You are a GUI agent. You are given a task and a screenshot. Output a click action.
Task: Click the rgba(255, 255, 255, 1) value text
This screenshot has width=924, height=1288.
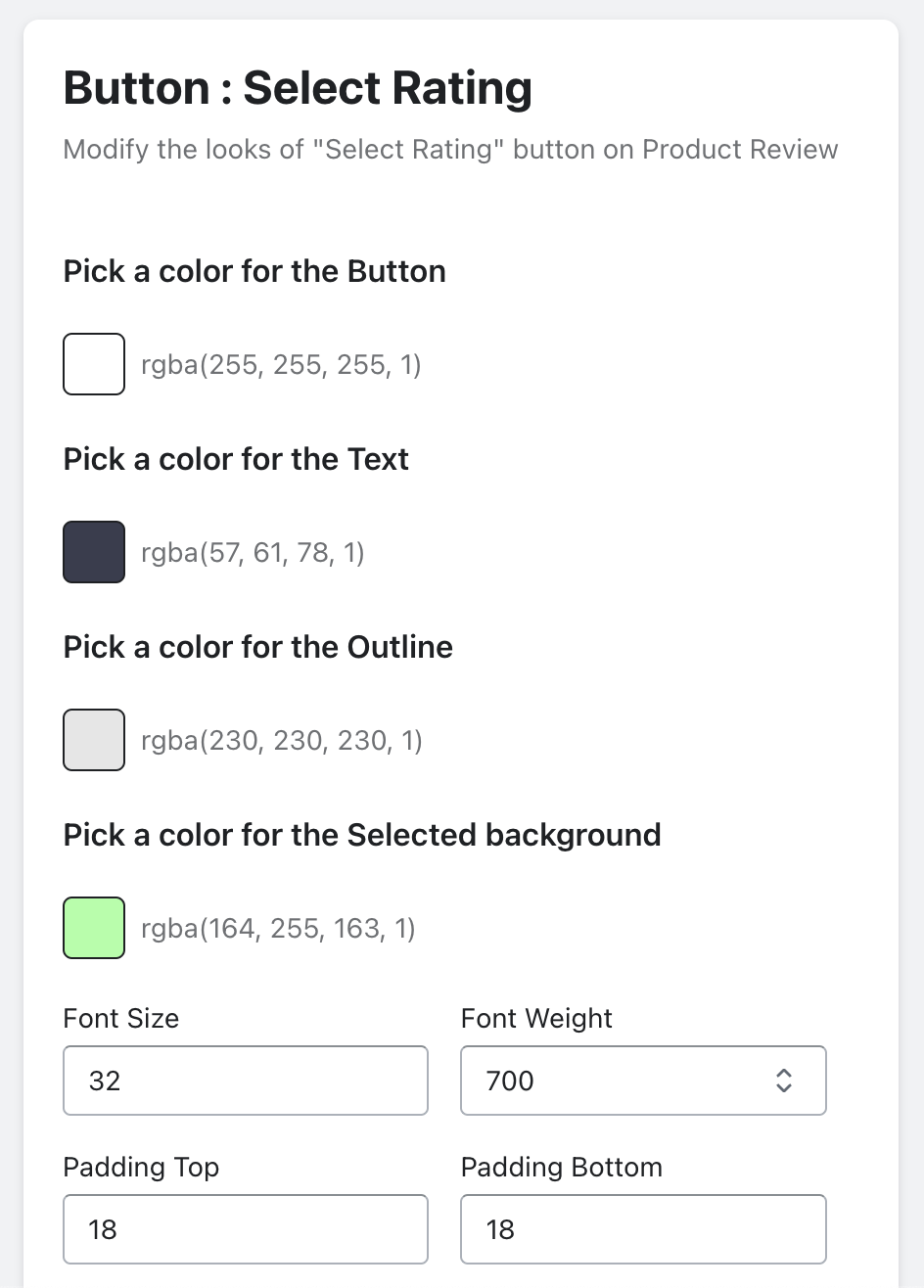pyautogui.click(x=281, y=365)
